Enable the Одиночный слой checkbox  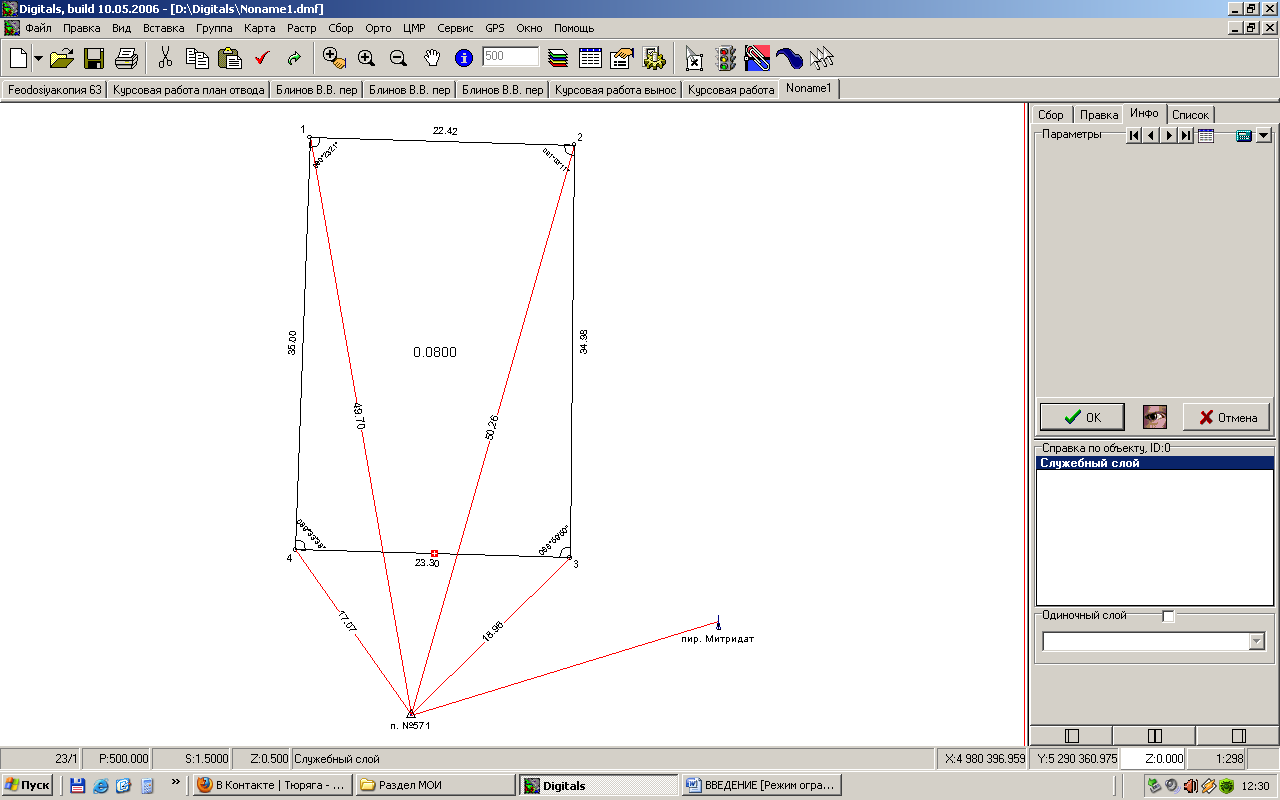(x=1168, y=616)
